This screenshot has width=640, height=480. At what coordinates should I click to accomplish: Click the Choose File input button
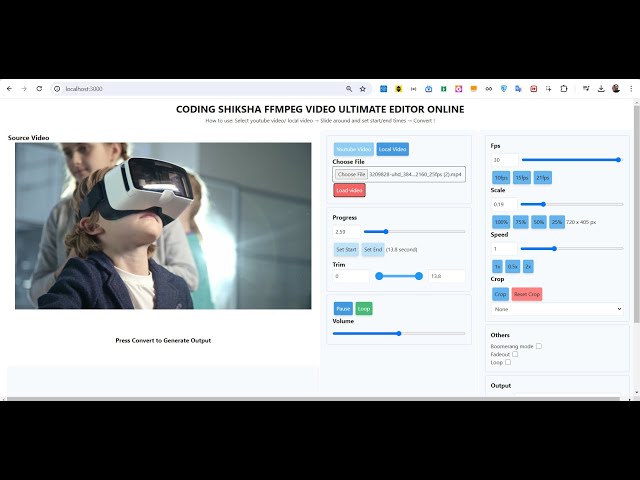(x=351, y=174)
